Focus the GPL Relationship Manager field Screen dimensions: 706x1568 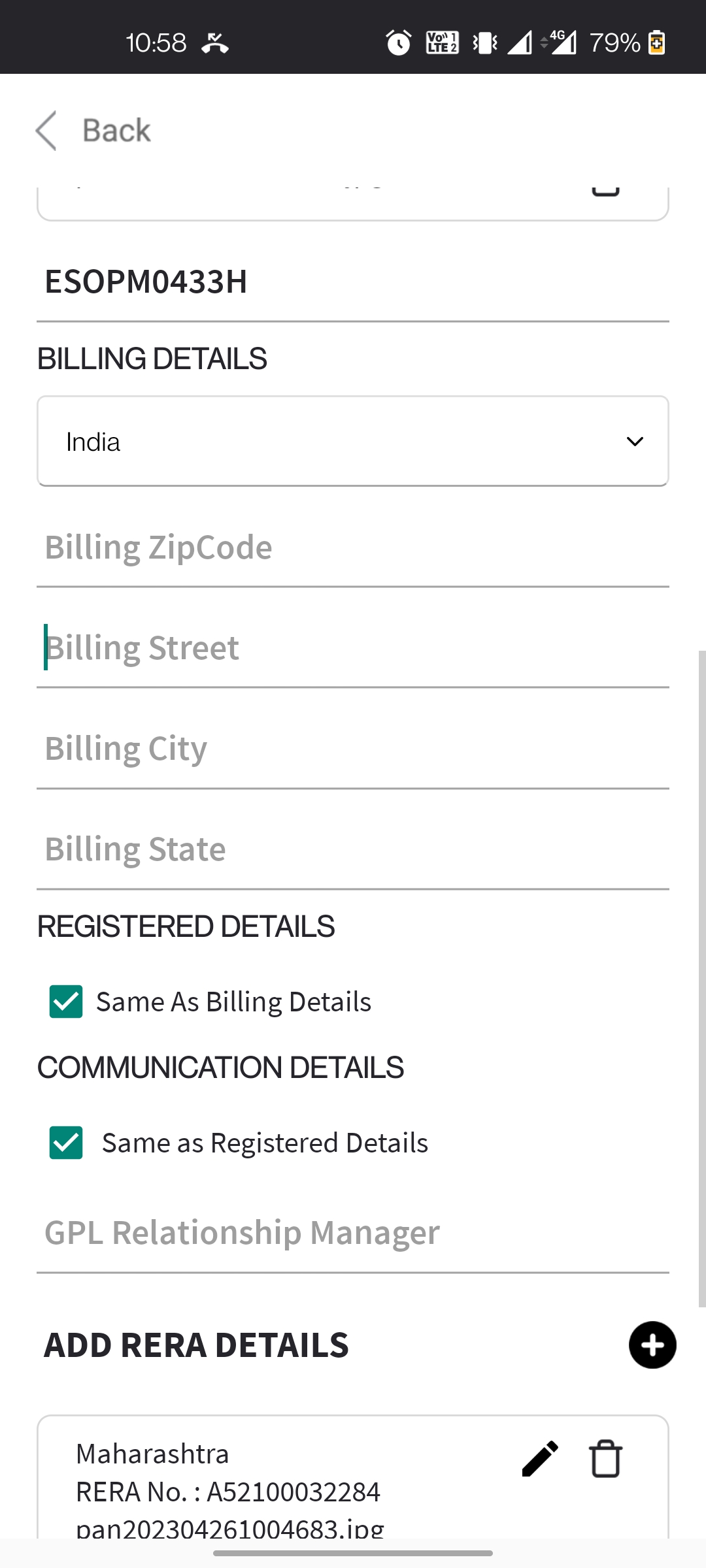point(353,1233)
